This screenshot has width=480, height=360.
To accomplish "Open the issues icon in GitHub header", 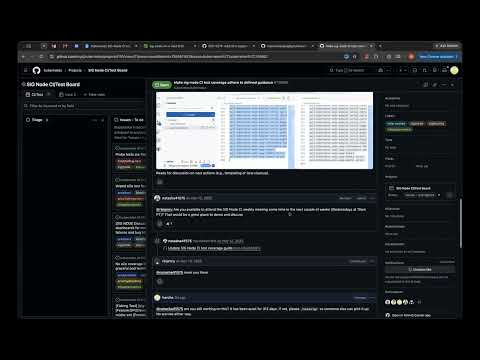I will (415, 70).
